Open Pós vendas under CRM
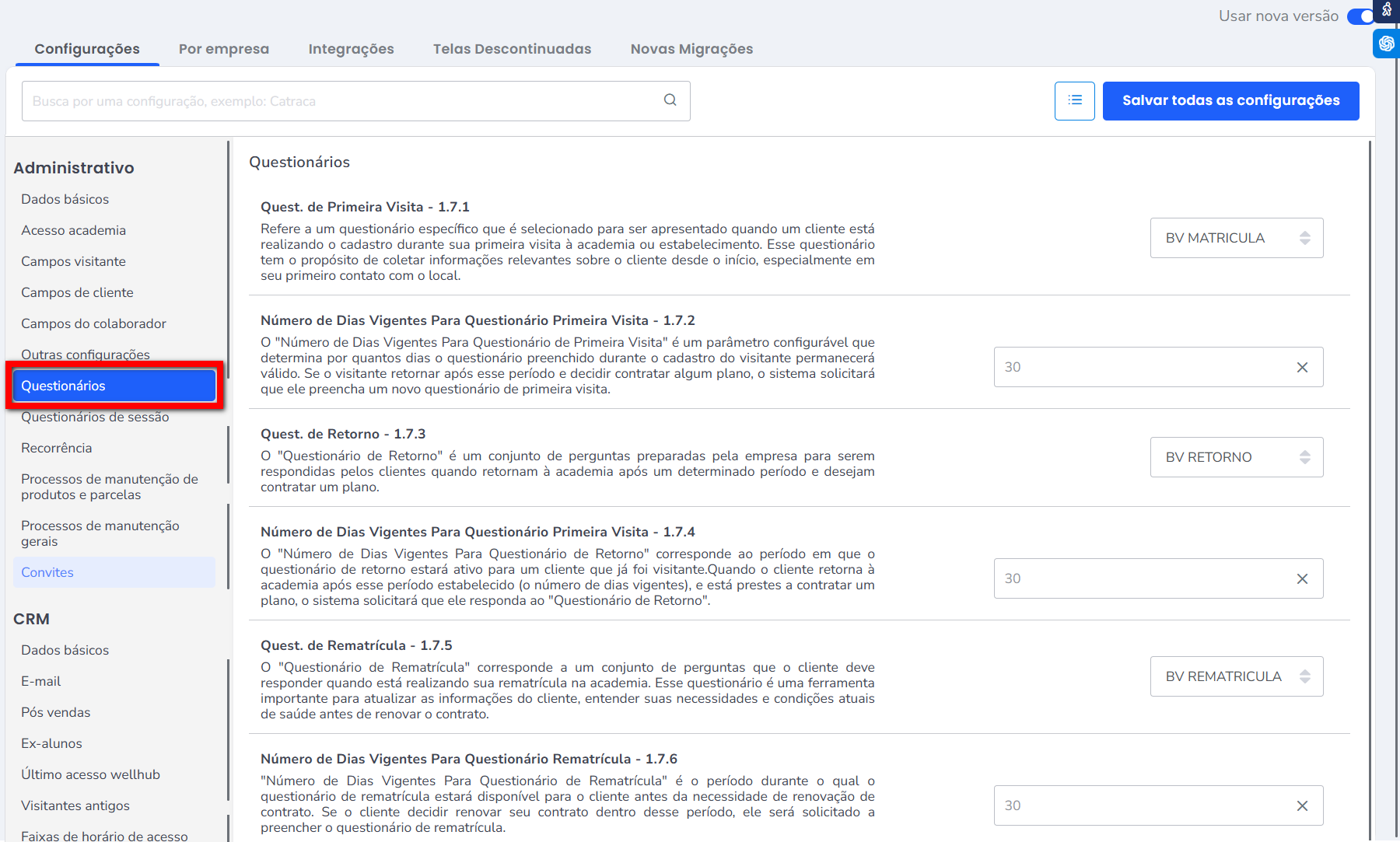 [x=55, y=712]
